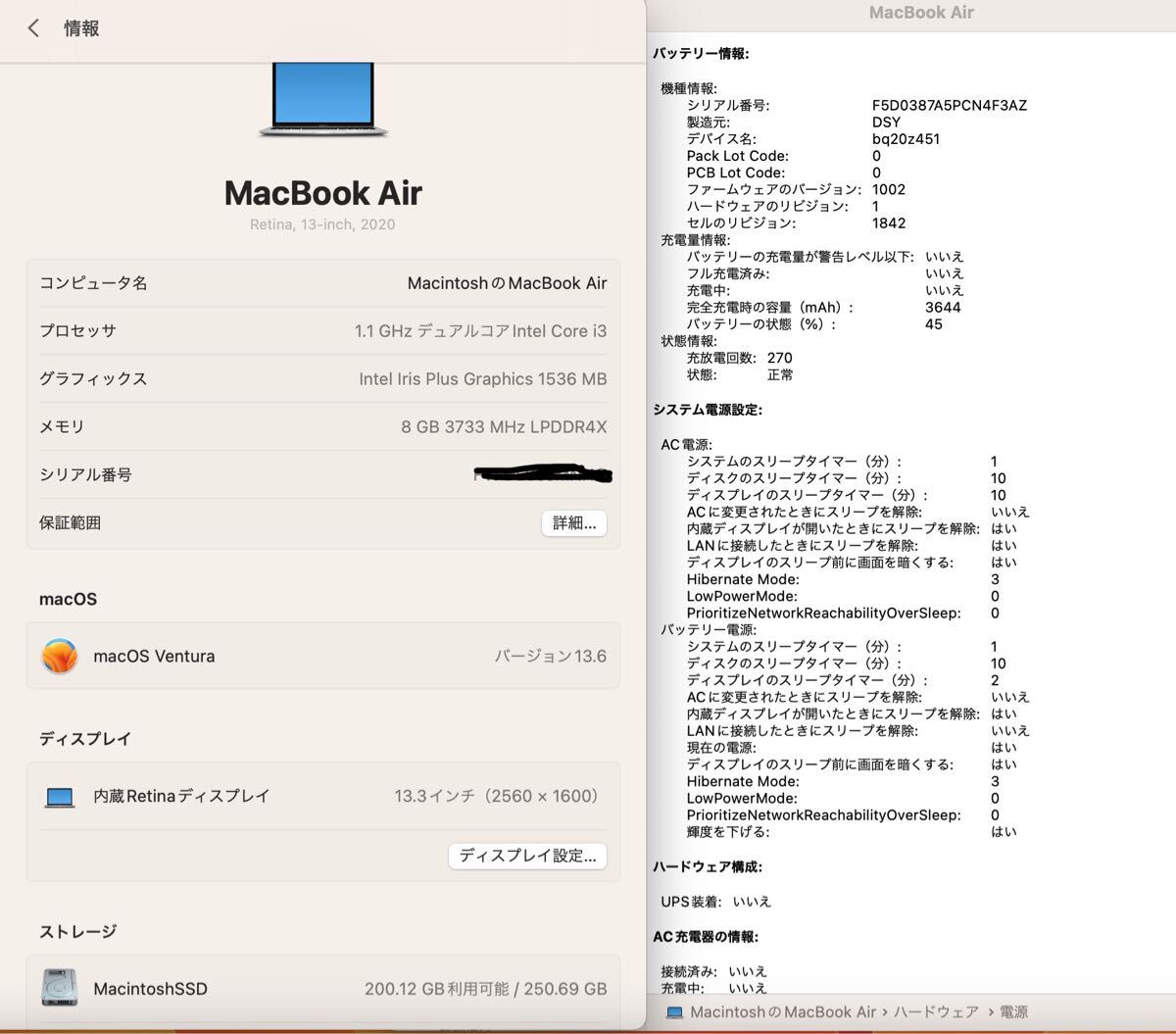1176x1034 pixels.
Task: Click manufacturer value DSY
Action: coord(886,123)
